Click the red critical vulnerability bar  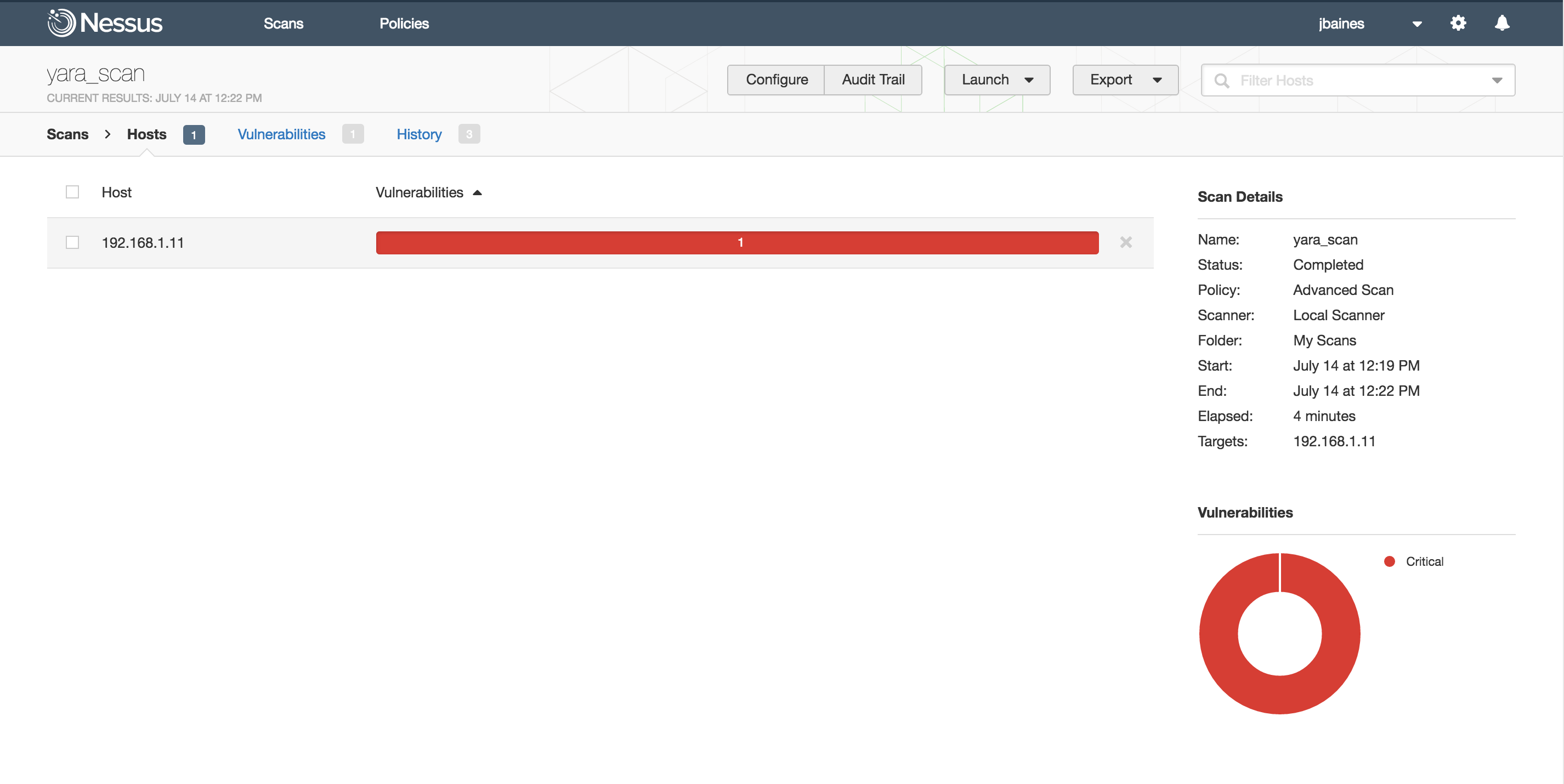click(x=737, y=243)
